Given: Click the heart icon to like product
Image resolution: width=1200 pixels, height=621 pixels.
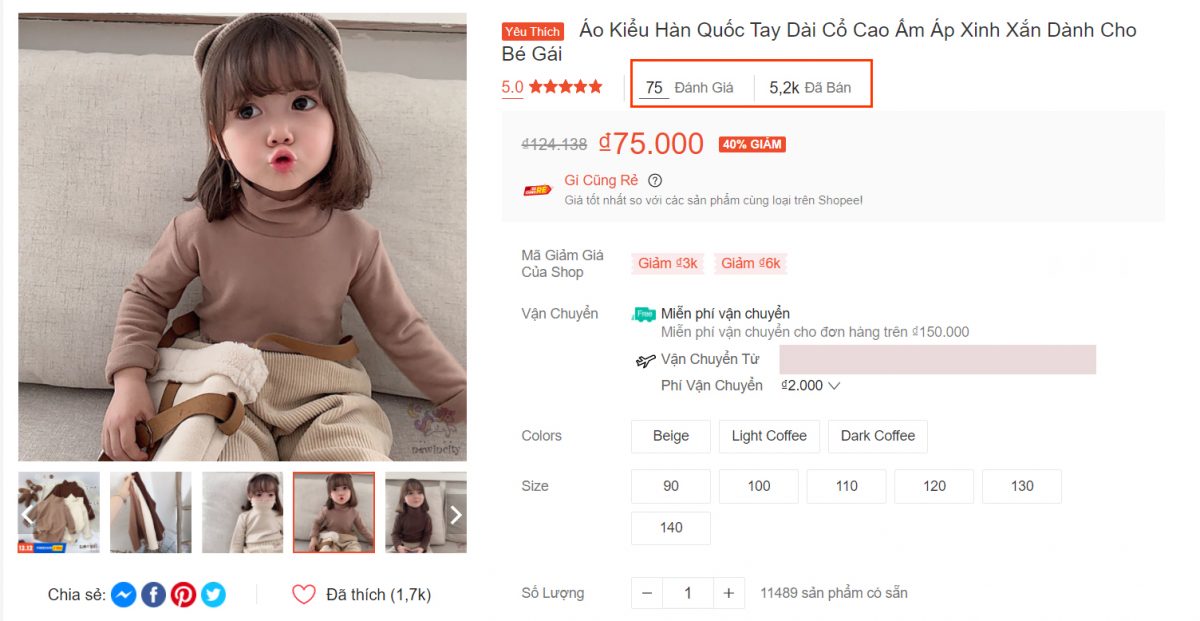Looking at the screenshot, I should tap(304, 595).
